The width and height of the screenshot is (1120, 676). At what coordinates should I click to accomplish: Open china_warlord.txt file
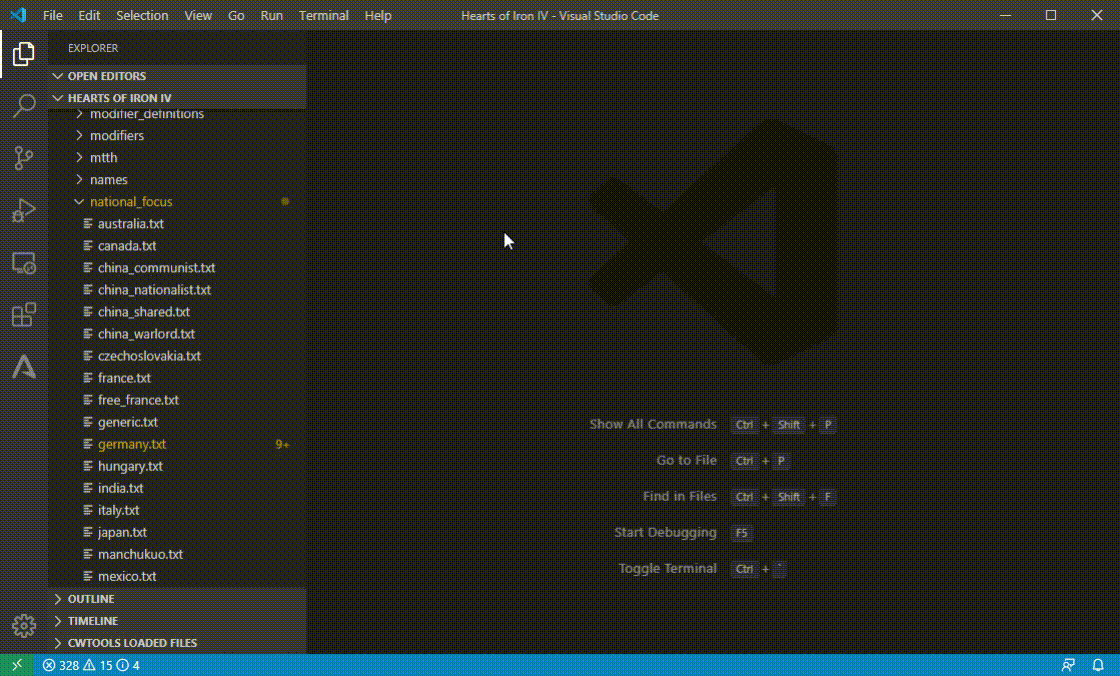177,334
